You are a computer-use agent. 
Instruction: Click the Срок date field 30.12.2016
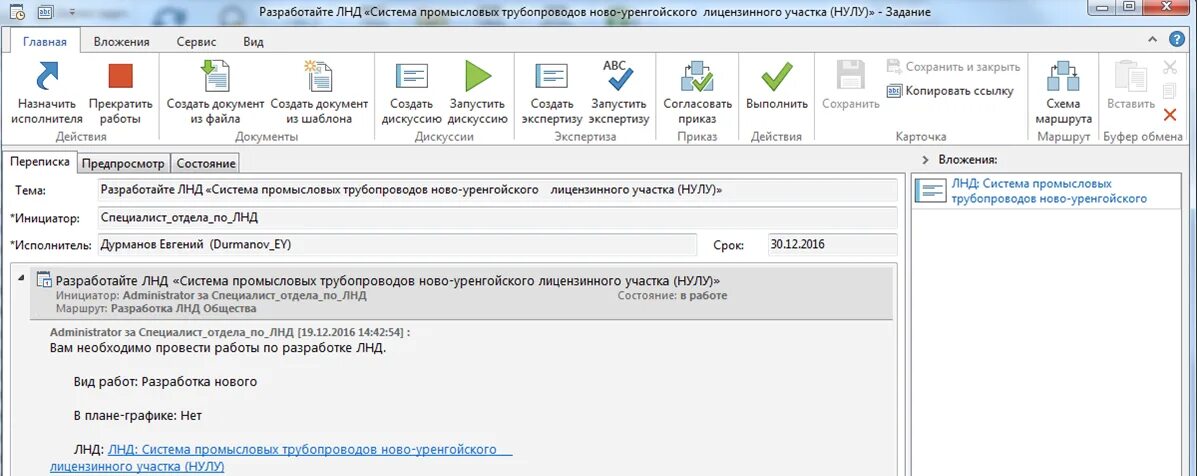pos(833,244)
